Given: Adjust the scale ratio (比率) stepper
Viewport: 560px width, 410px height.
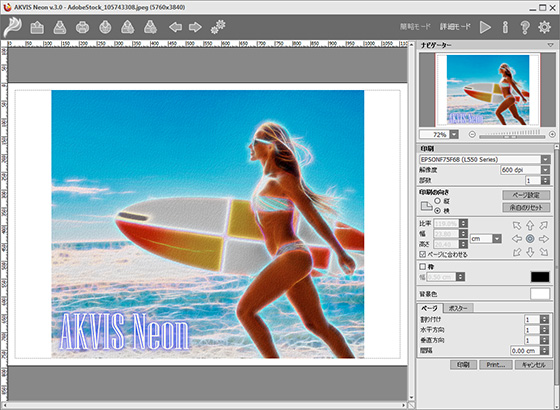Looking at the screenshot, I should [463, 224].
